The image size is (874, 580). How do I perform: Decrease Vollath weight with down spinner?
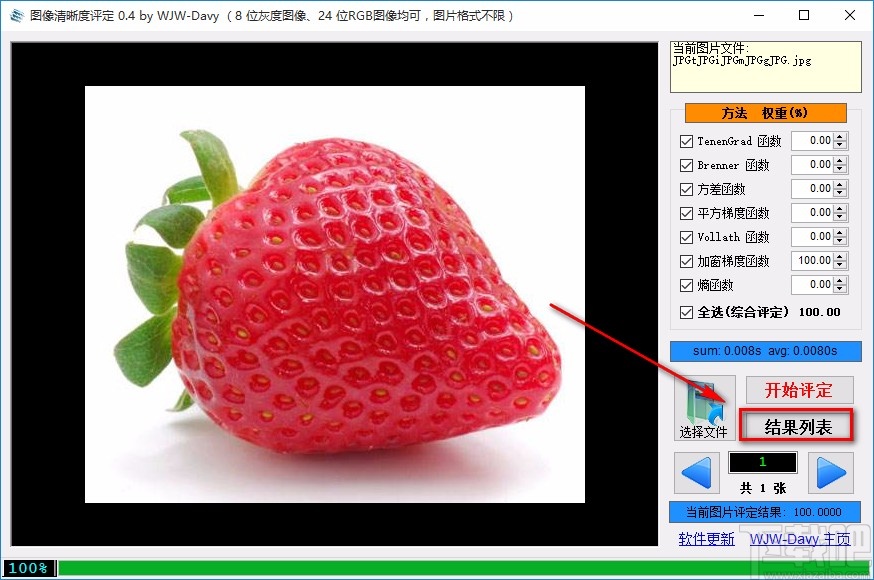point(841,241)
